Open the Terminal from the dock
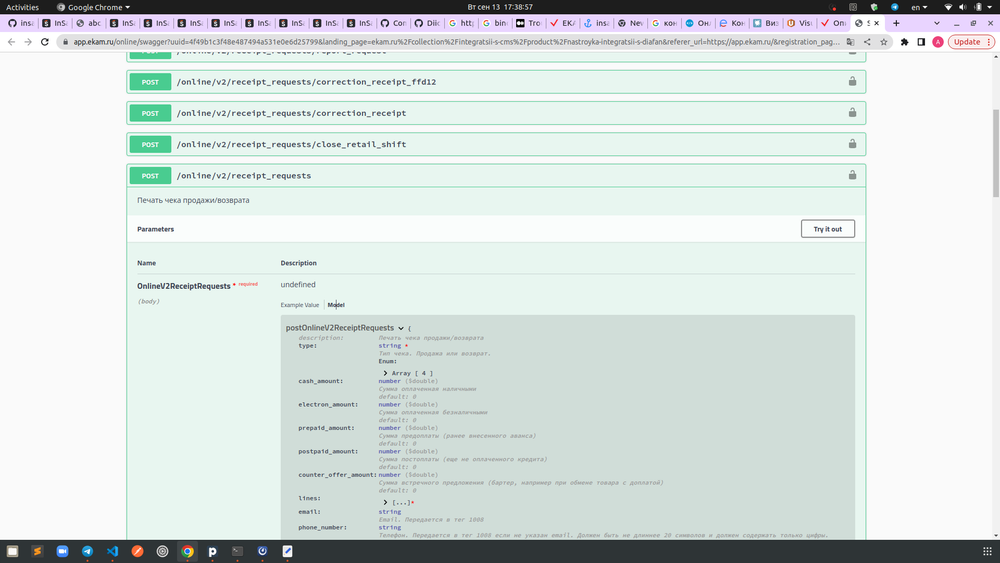 (237, 551)
